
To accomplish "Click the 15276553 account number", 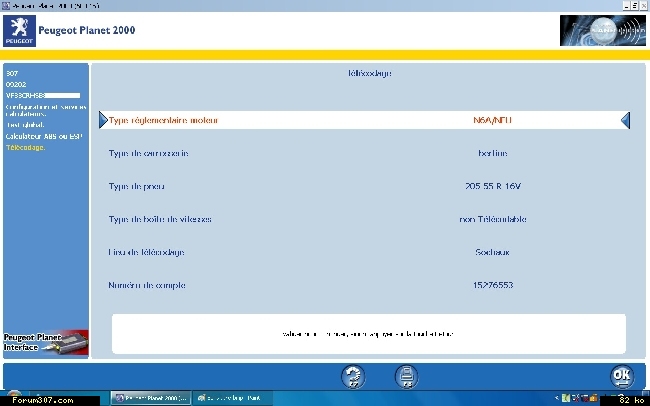I will (x=492, y=285).
